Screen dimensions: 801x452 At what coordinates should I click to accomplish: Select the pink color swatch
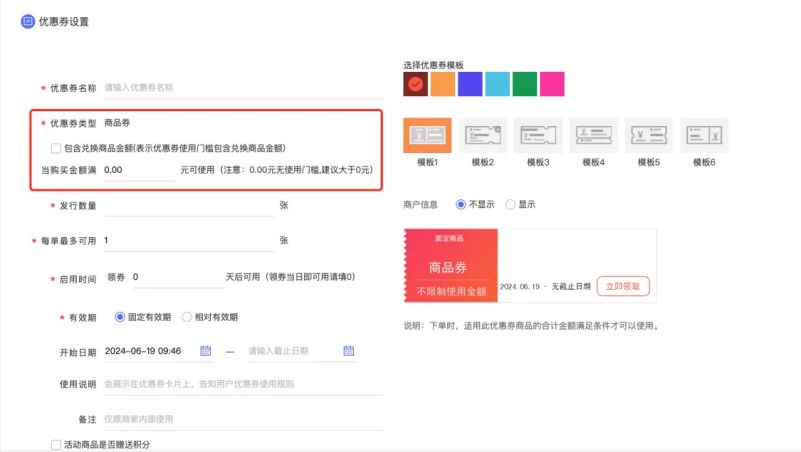[x=552, y=84]
